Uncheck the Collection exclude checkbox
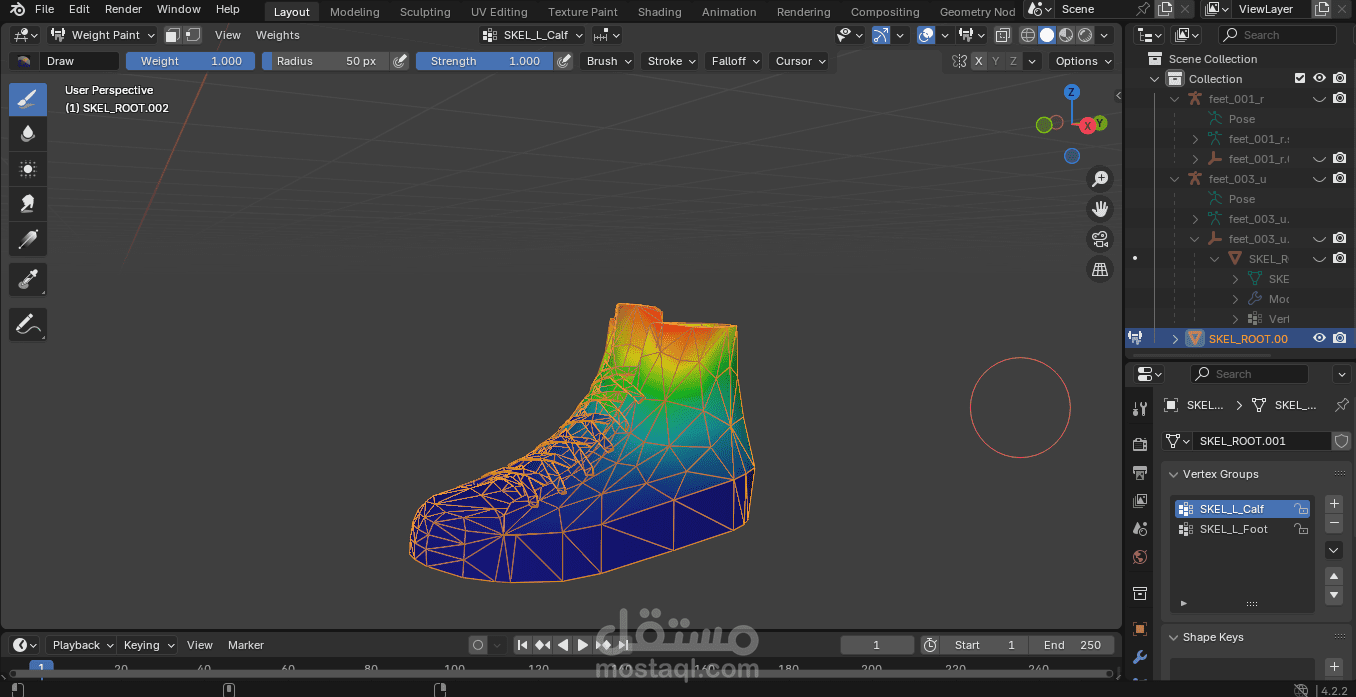Image resolution: width=1356 pixels, height=697 pixels. pyautogui.click(x=1300, y=78)
